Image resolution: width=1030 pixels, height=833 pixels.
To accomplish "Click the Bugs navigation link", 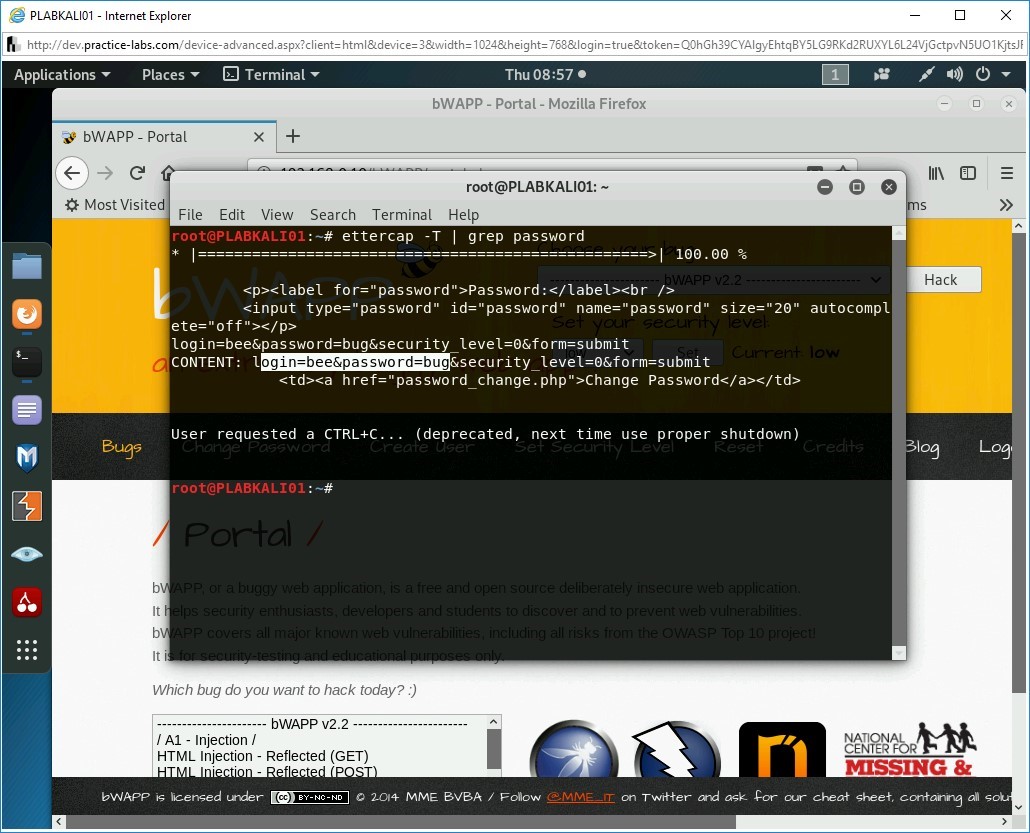I will click(x=121, y=446).
